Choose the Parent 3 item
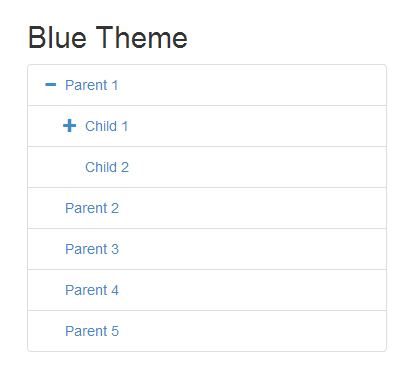The height and width of the screenshot is (370, 411). pos(92,249)
